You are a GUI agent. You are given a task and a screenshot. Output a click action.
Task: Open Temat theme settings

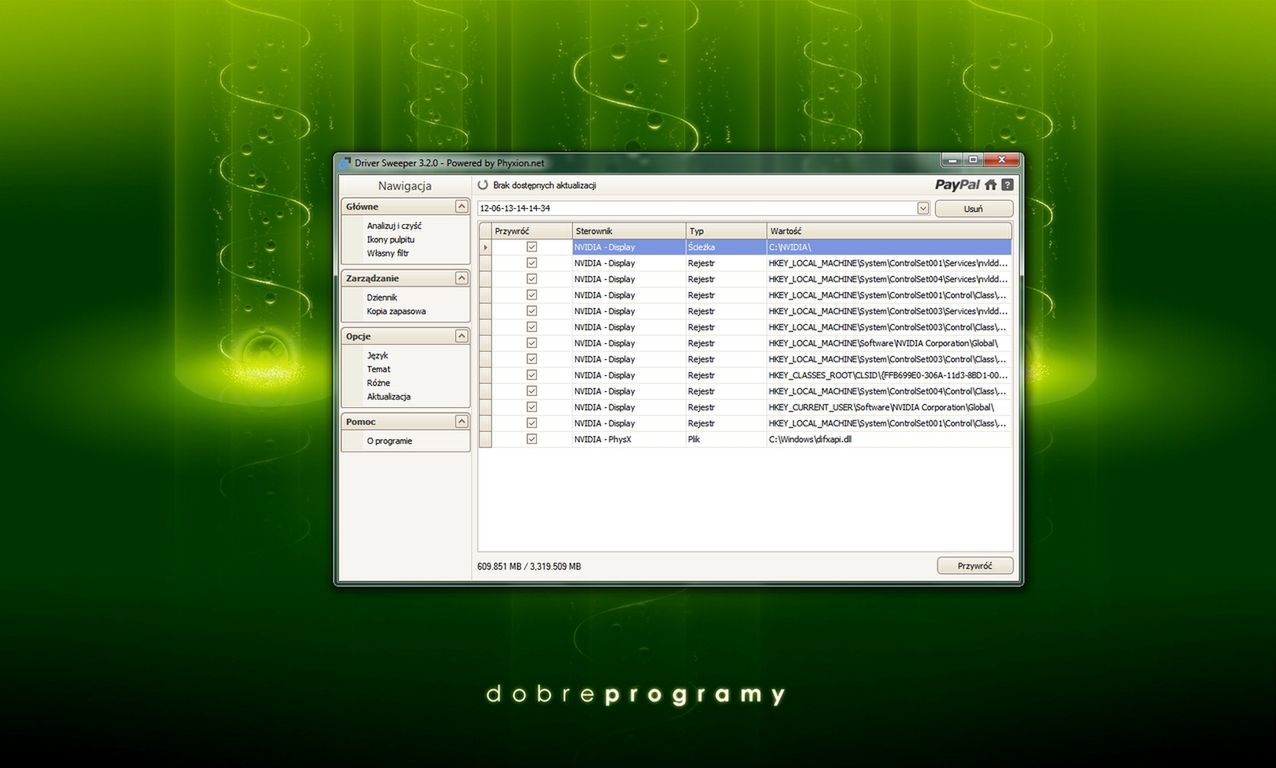[x=379, y=369]
